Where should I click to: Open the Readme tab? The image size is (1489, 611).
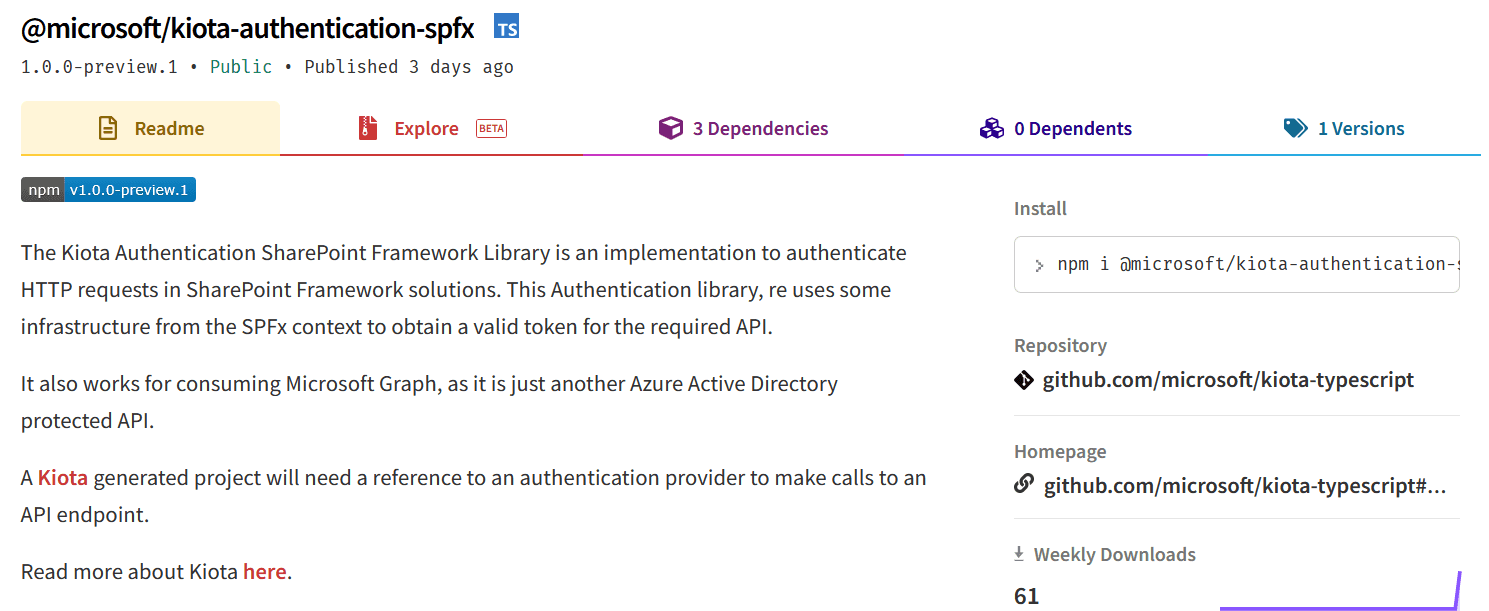(x=150, y=128)
